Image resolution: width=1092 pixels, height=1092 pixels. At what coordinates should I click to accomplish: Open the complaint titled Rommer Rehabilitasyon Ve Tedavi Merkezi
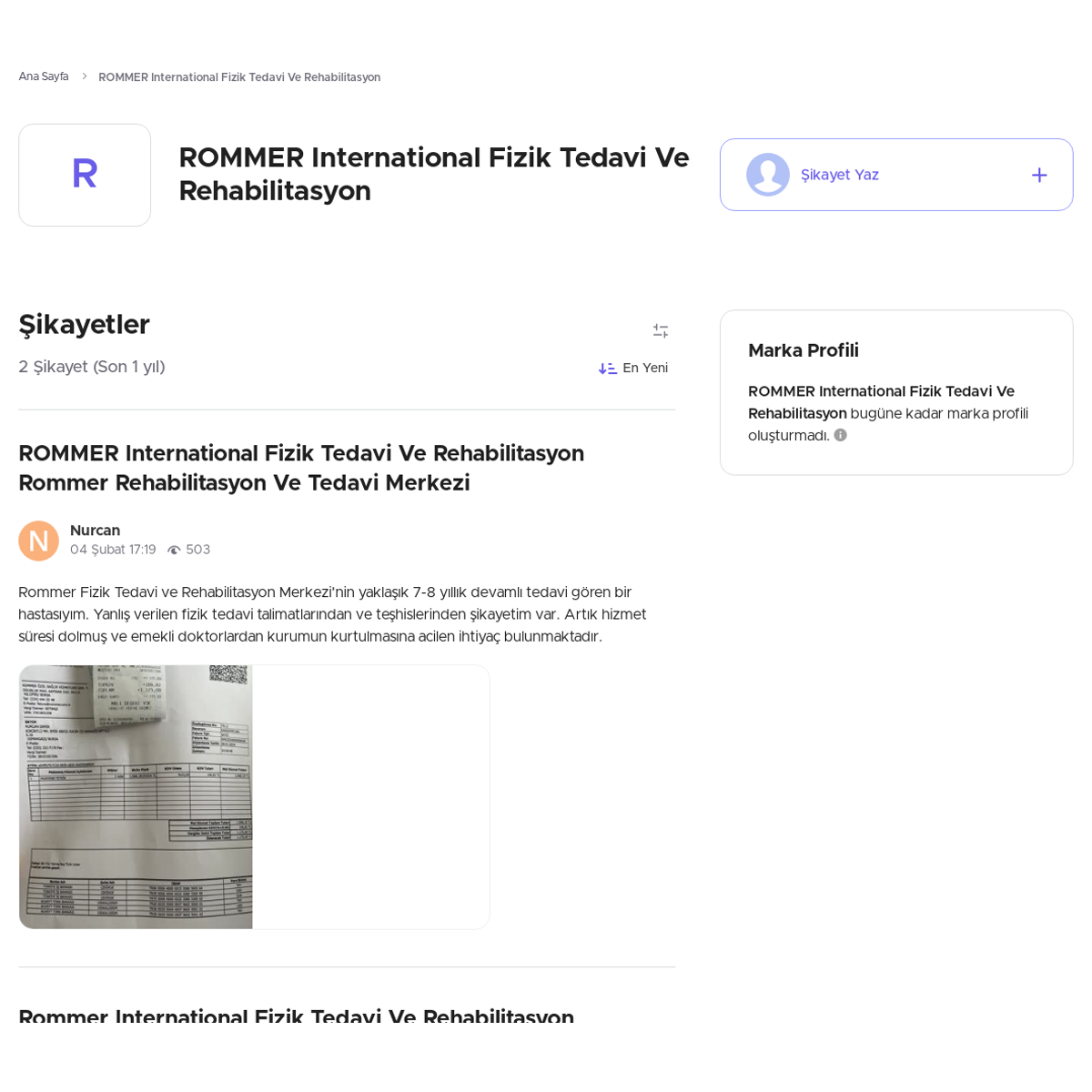[x=301, y=468]
